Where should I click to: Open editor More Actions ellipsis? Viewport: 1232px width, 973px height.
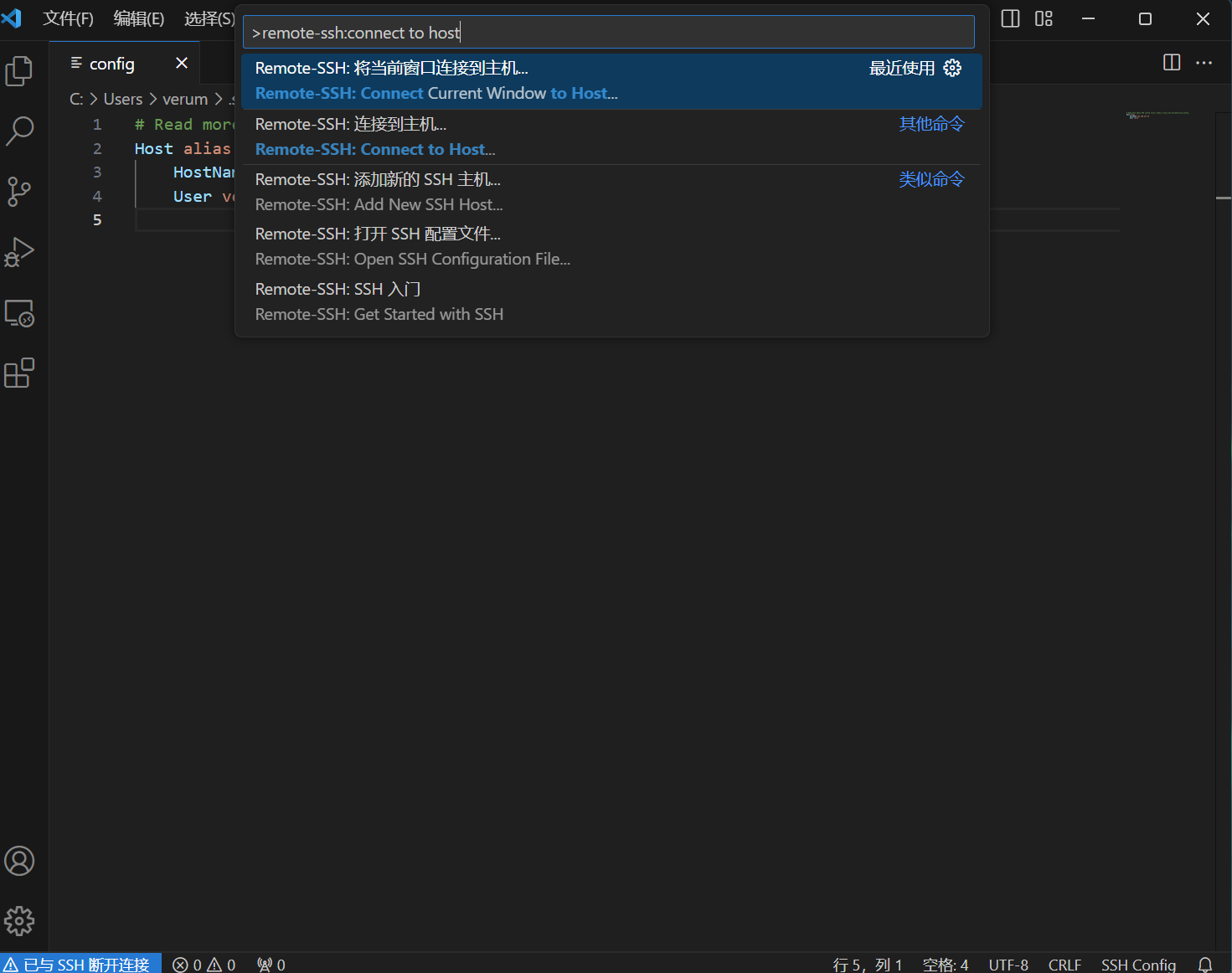pos(1204,63)
